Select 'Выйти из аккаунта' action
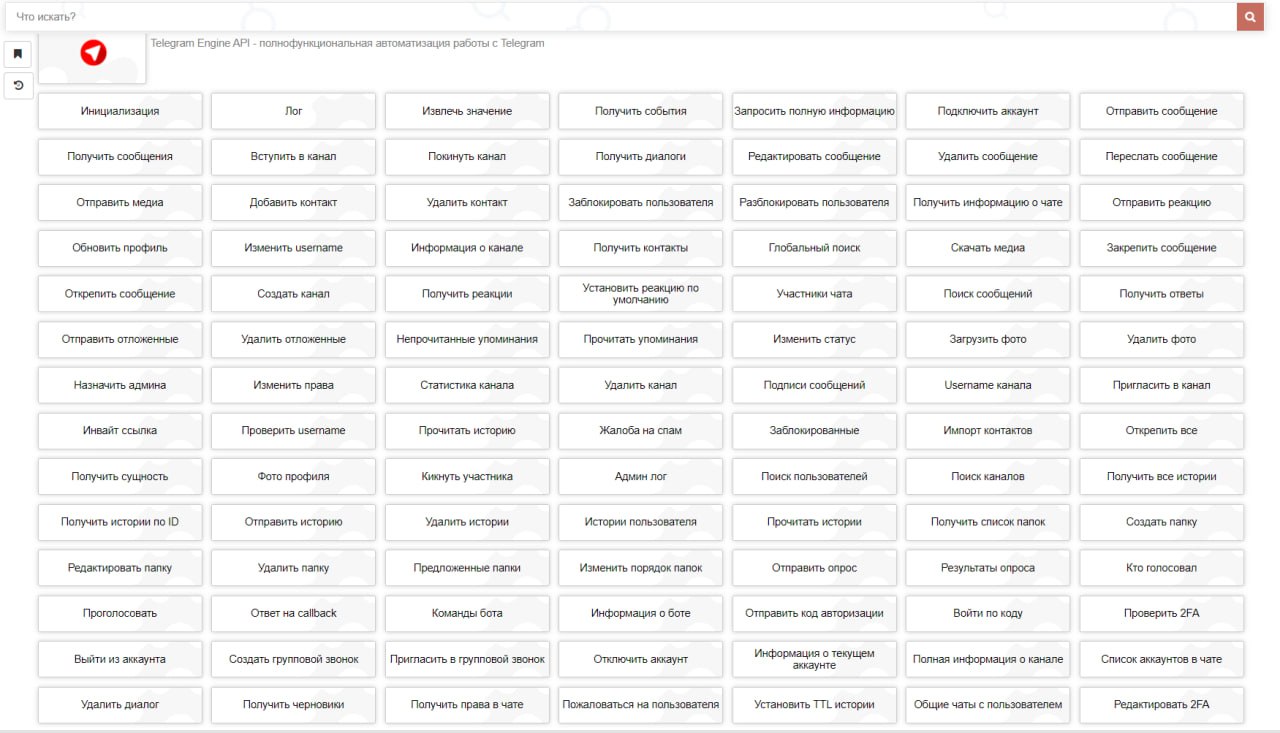Viewport: 1280px width, 733px height. (120, 660)
